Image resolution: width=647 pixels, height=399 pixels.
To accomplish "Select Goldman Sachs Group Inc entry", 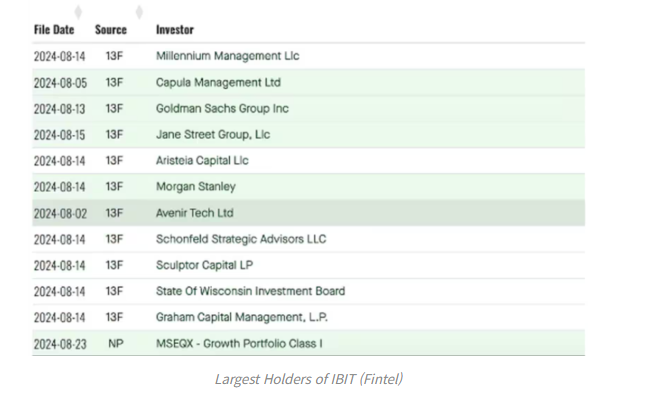I will (222, 109).
